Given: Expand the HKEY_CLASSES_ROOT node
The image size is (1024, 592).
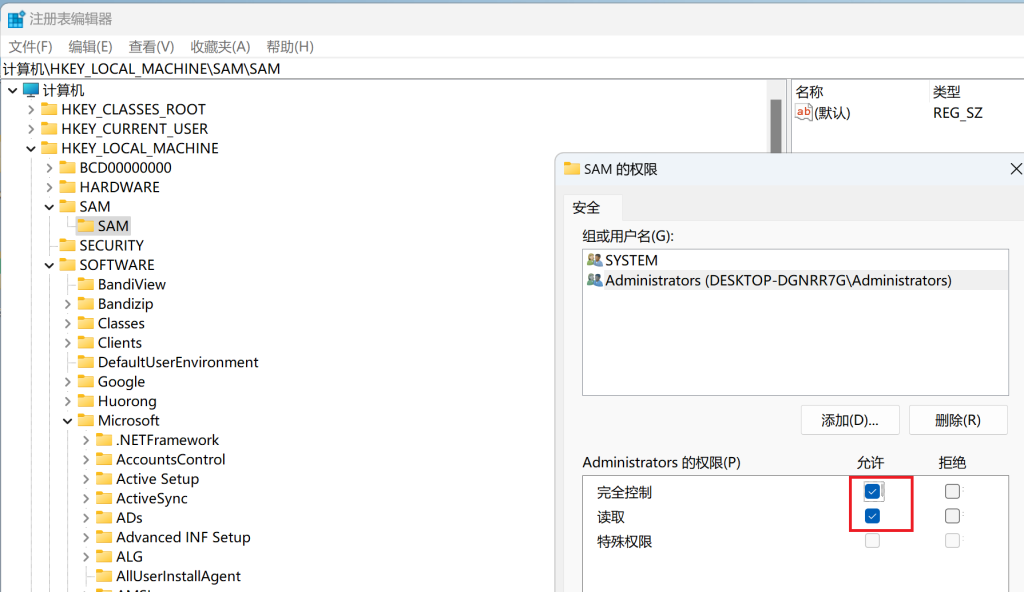Looking at the screenshot, I should (31, 110).
